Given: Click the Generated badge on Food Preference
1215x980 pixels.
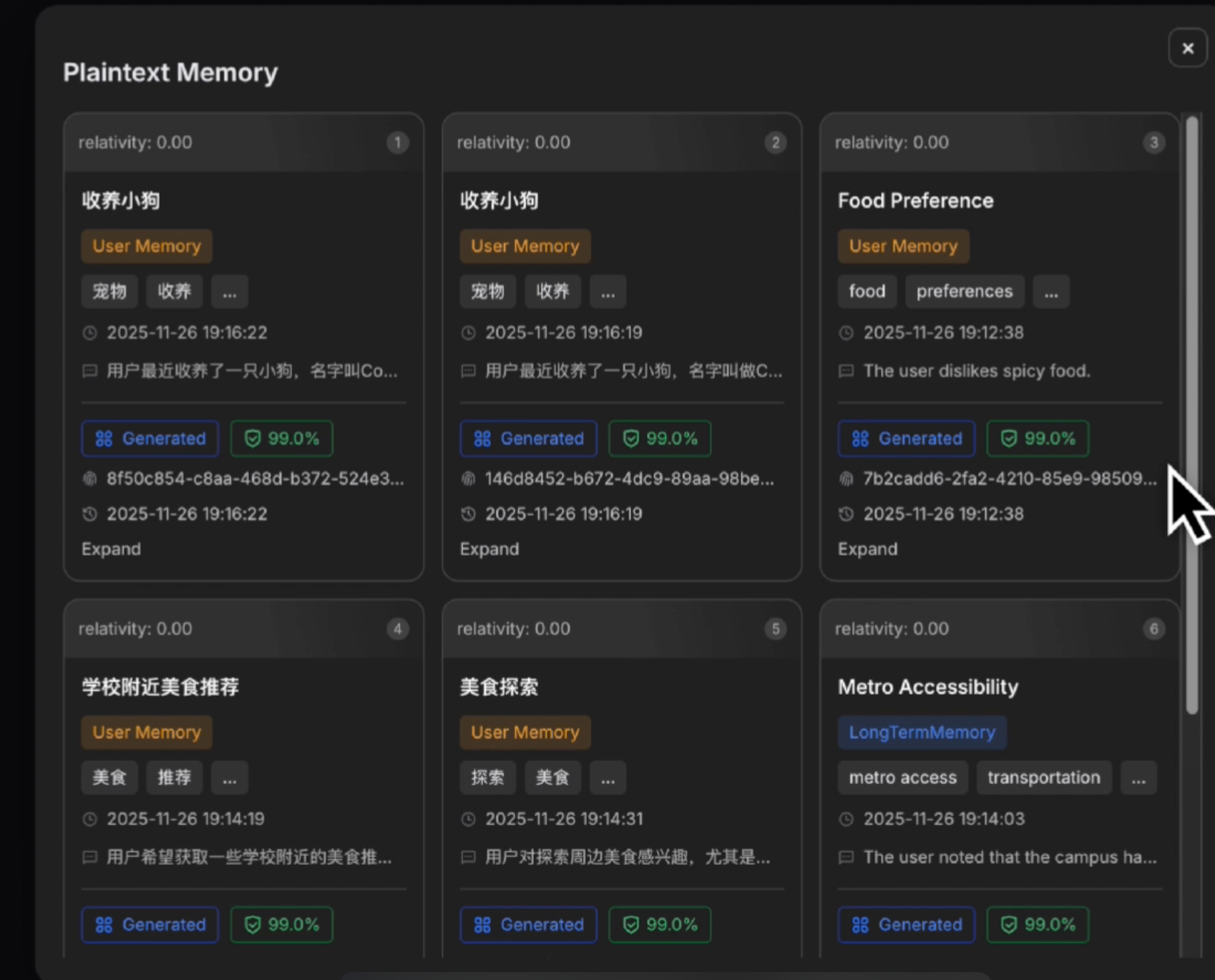Looking at the screenshot, I should (906, 438).
